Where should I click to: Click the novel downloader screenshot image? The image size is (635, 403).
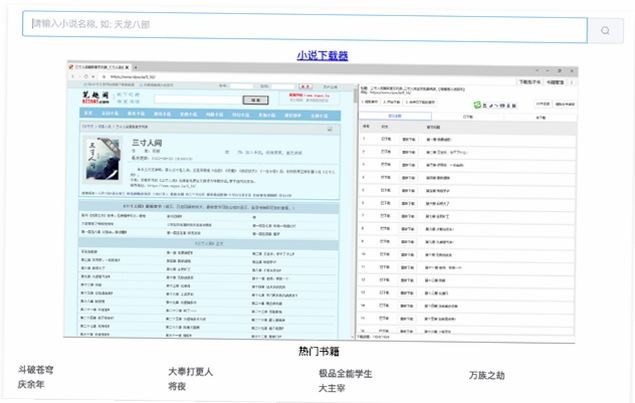(x=320, y=202)
